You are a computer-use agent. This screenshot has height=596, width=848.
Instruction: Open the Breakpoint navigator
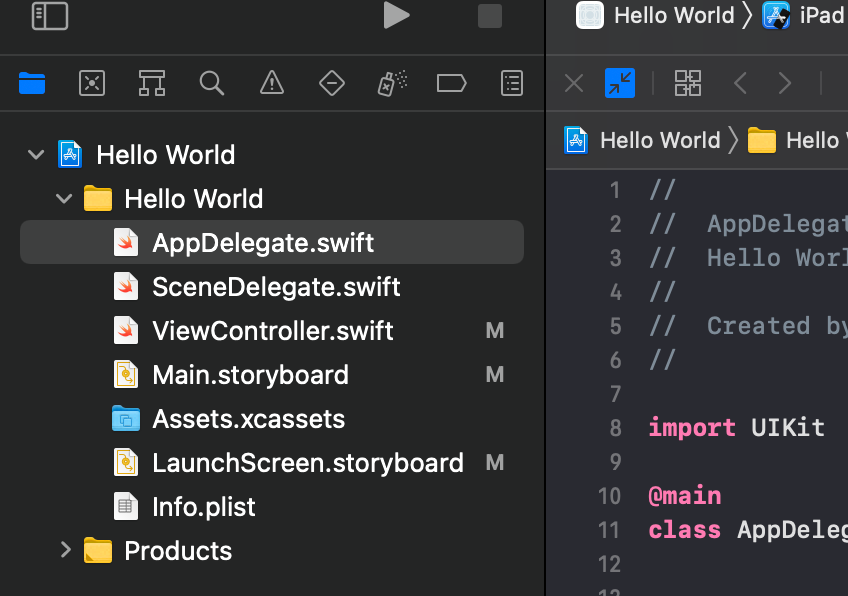(451, 83)
